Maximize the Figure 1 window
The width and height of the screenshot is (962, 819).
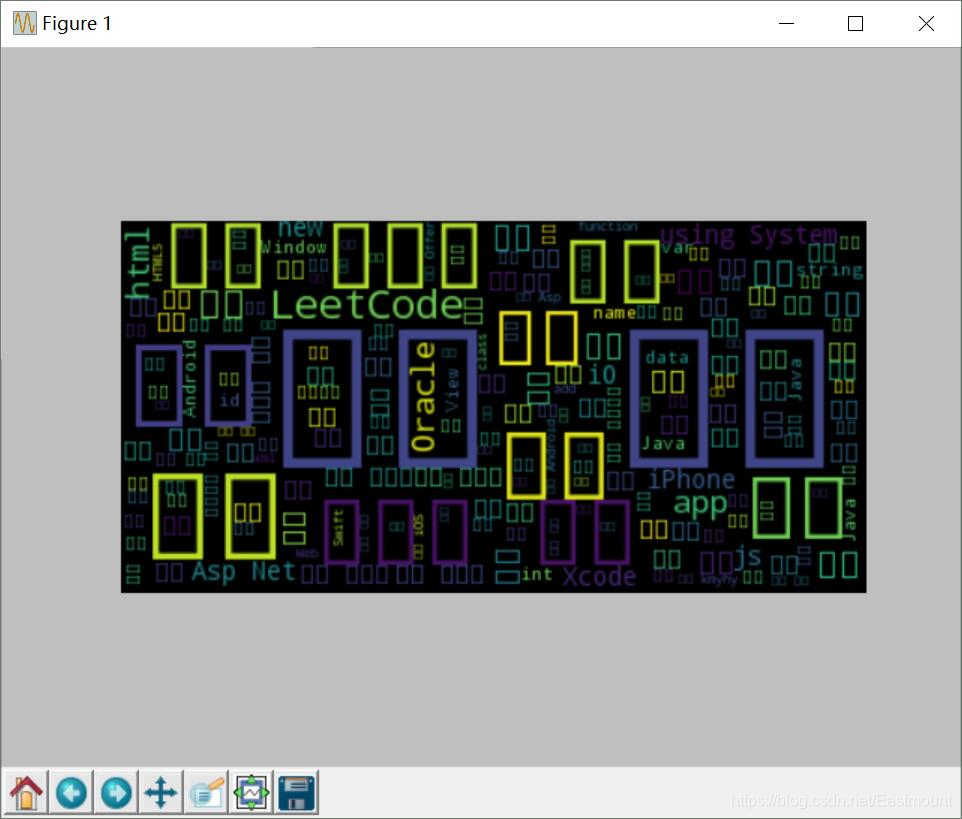(855, 23)
